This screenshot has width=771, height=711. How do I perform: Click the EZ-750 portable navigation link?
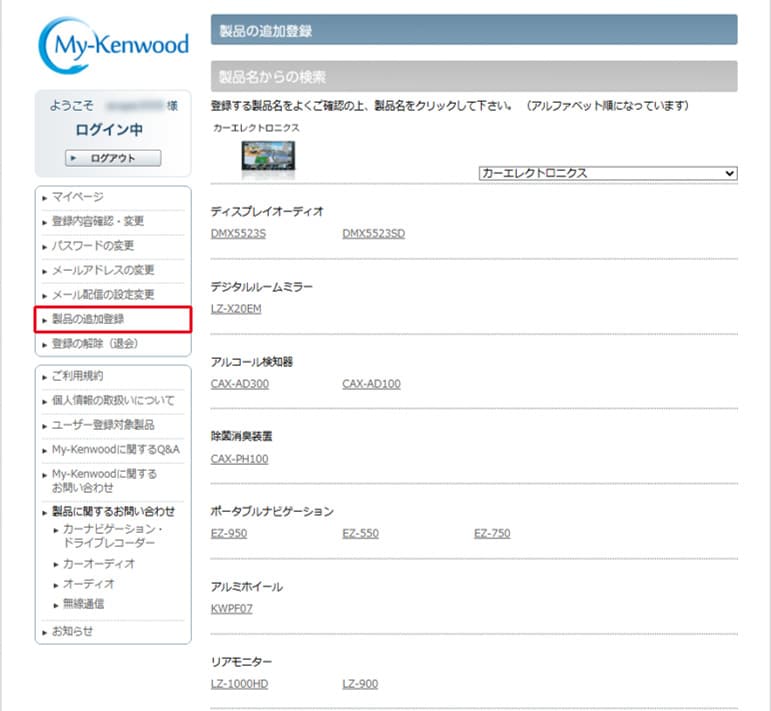(x=492, y=534)
